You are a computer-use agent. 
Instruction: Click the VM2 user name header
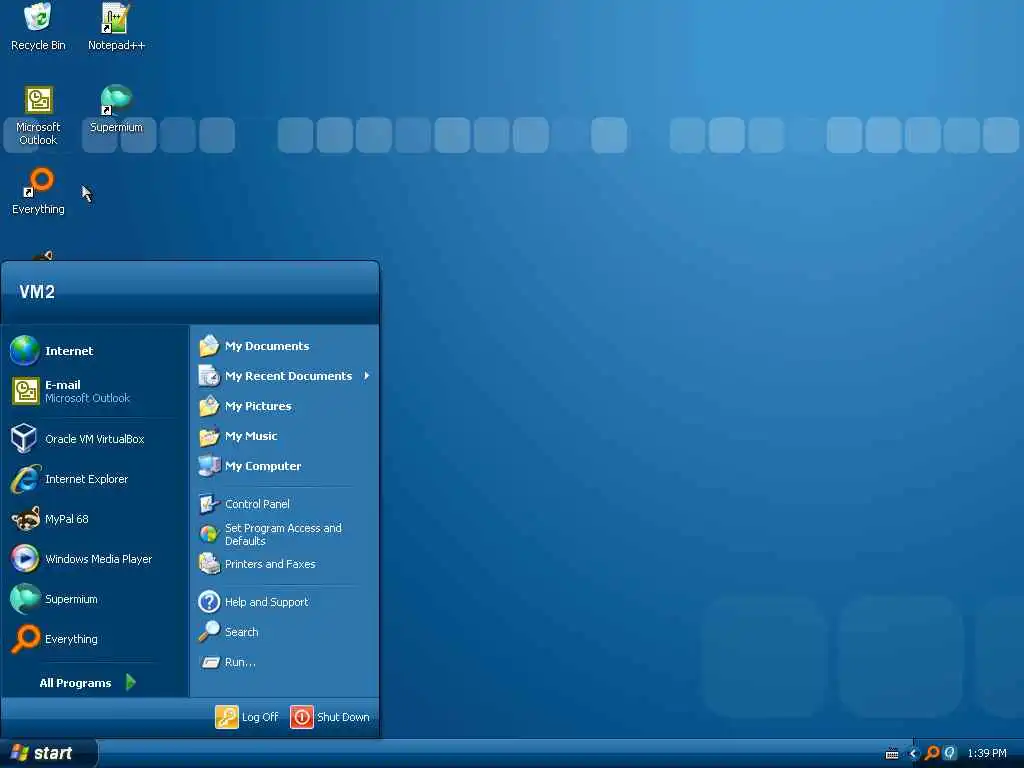point(37,292)
